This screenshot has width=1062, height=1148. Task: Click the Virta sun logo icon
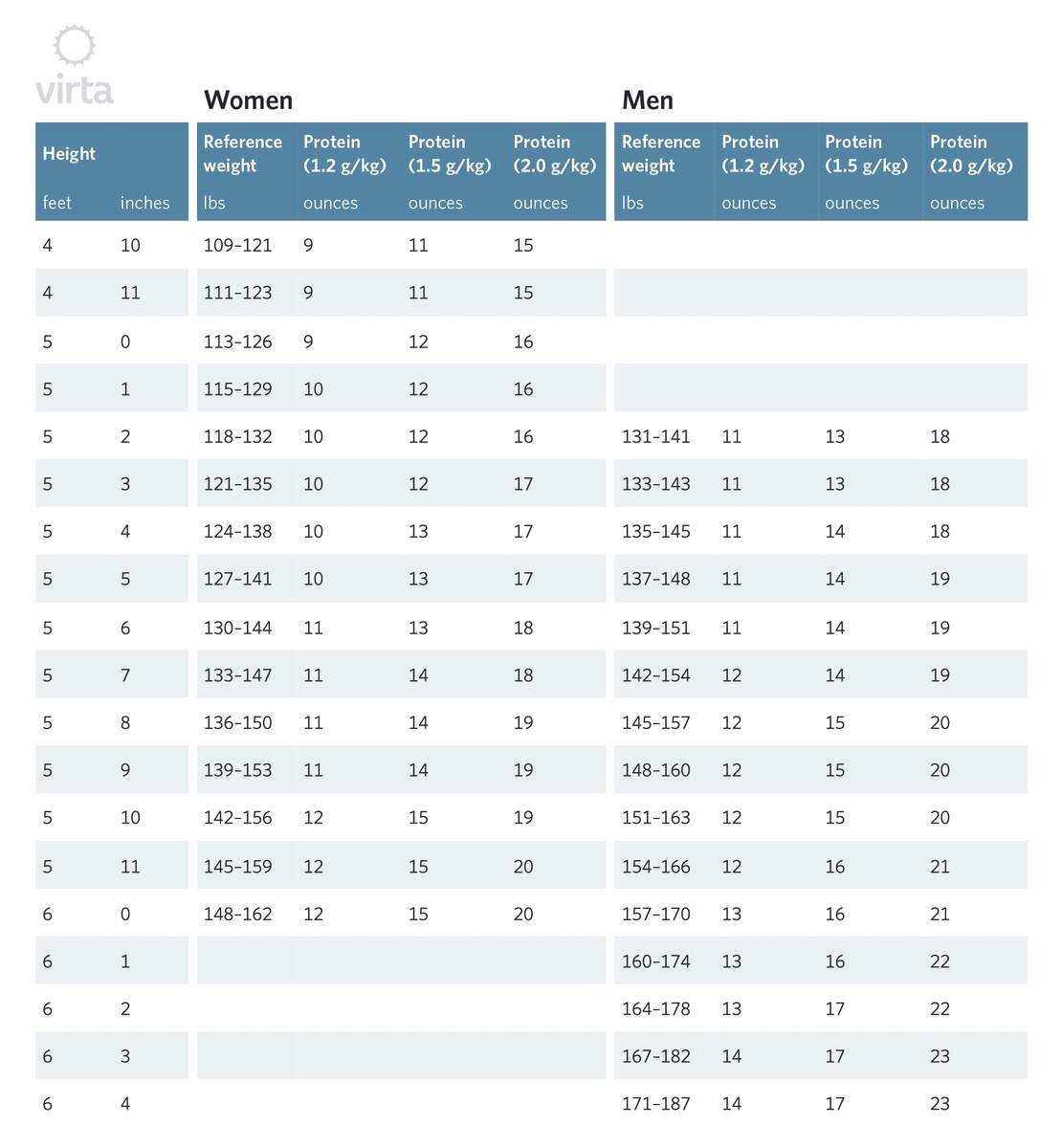coord(75,46)
